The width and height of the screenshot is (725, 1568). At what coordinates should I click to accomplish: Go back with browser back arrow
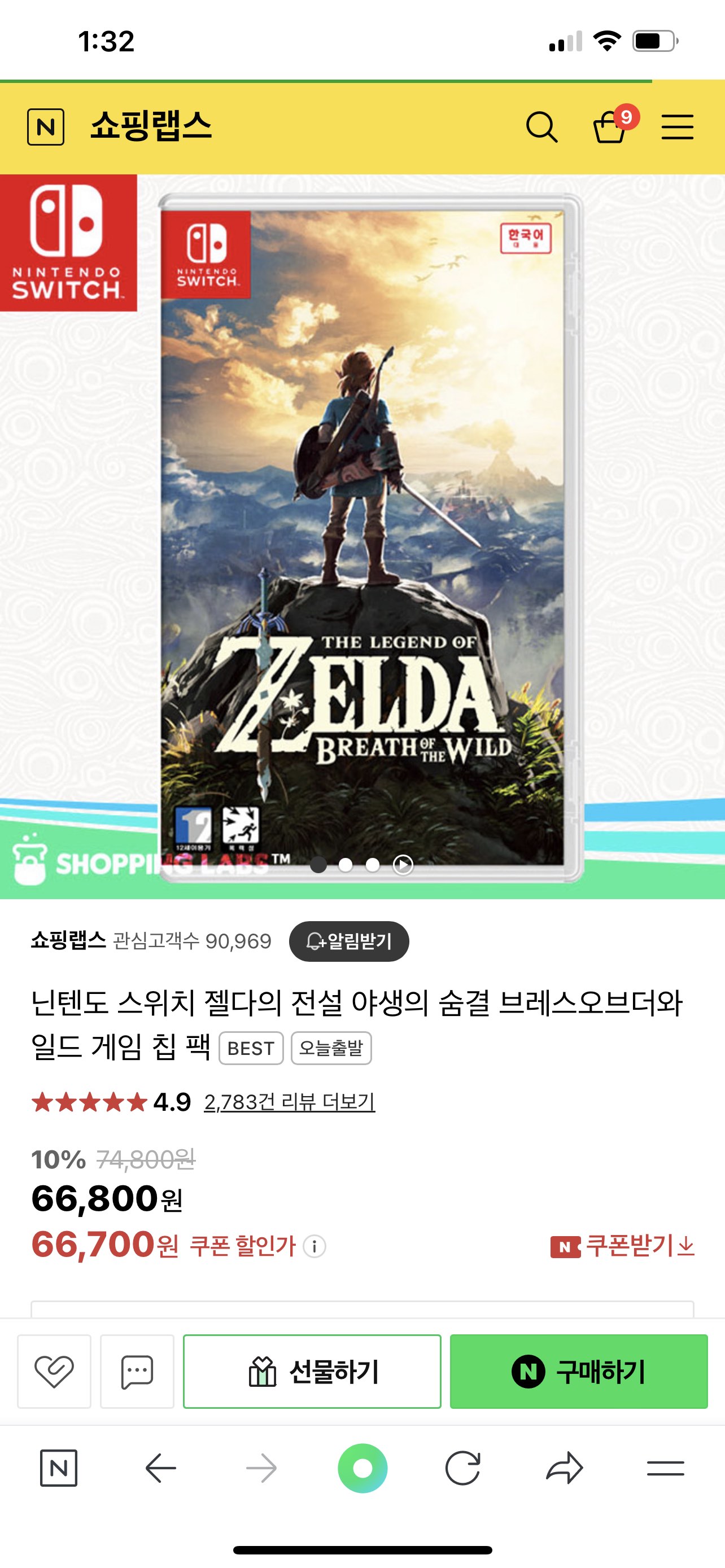coord(161,1468)
